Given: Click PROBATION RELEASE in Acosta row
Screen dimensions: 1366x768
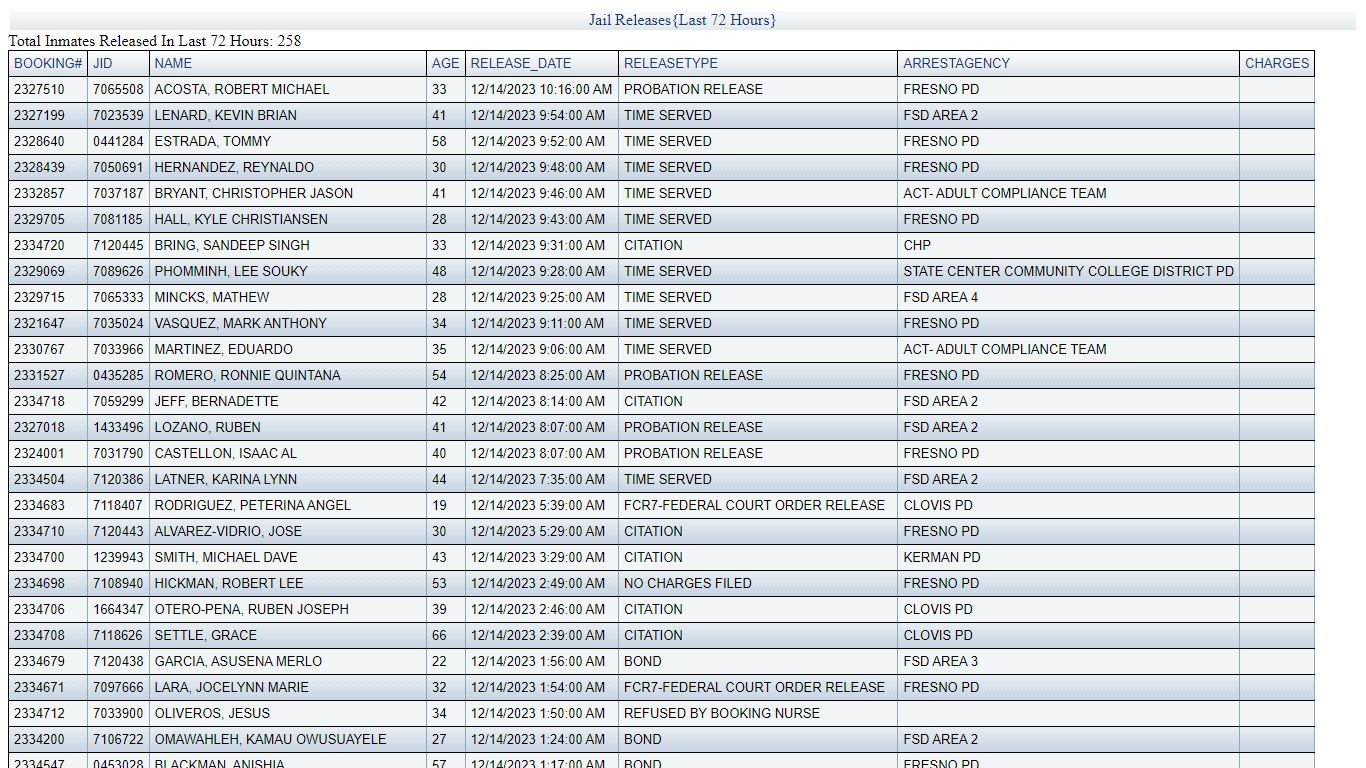Looking at the screenshot, I should 693,89.
